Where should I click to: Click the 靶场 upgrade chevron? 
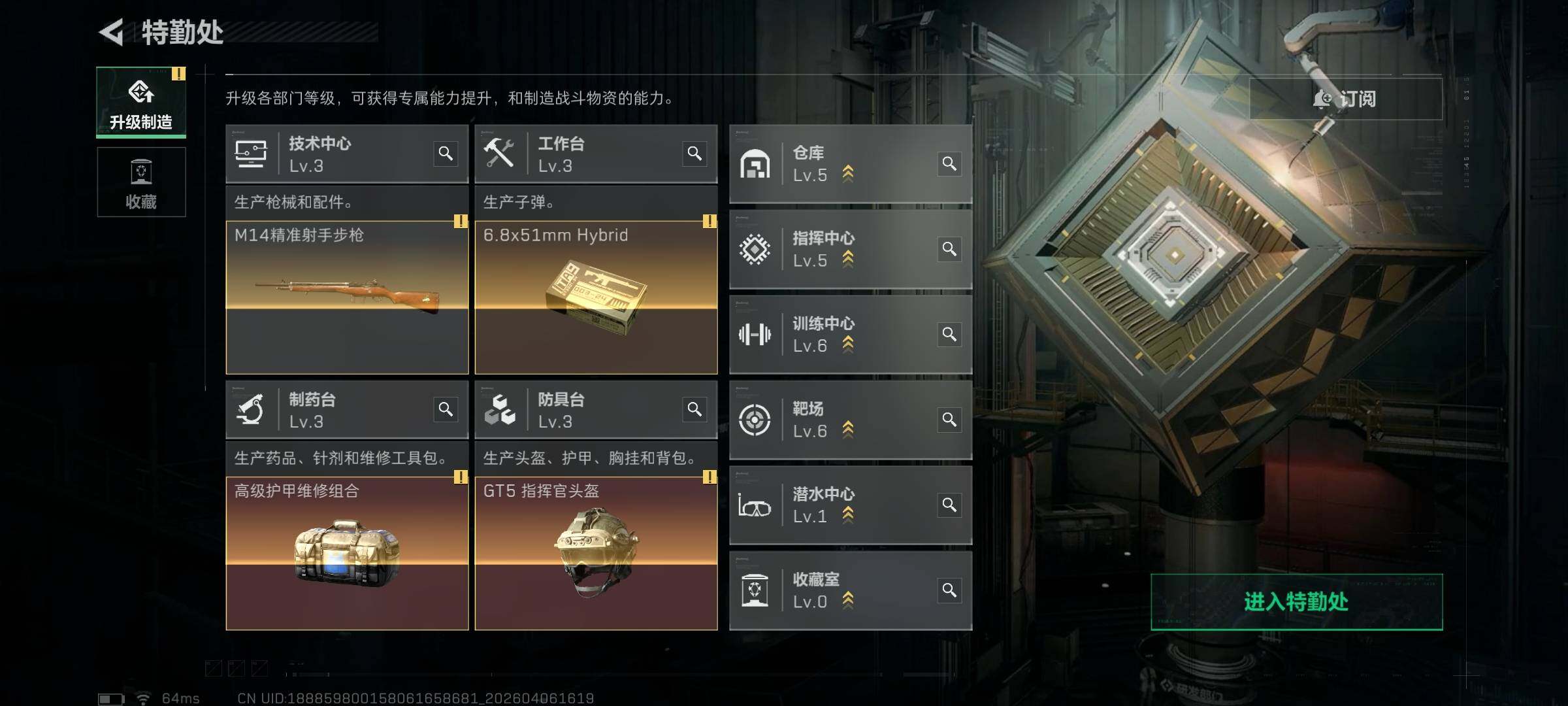point(848,429)
